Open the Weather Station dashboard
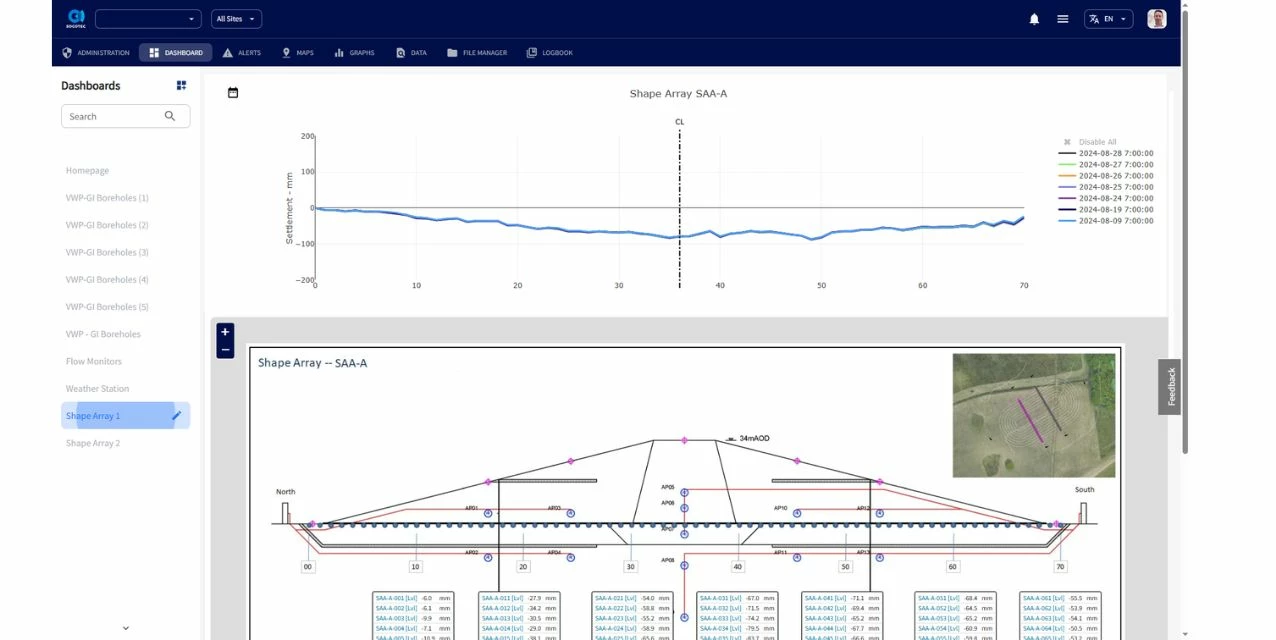 [97, 389]
